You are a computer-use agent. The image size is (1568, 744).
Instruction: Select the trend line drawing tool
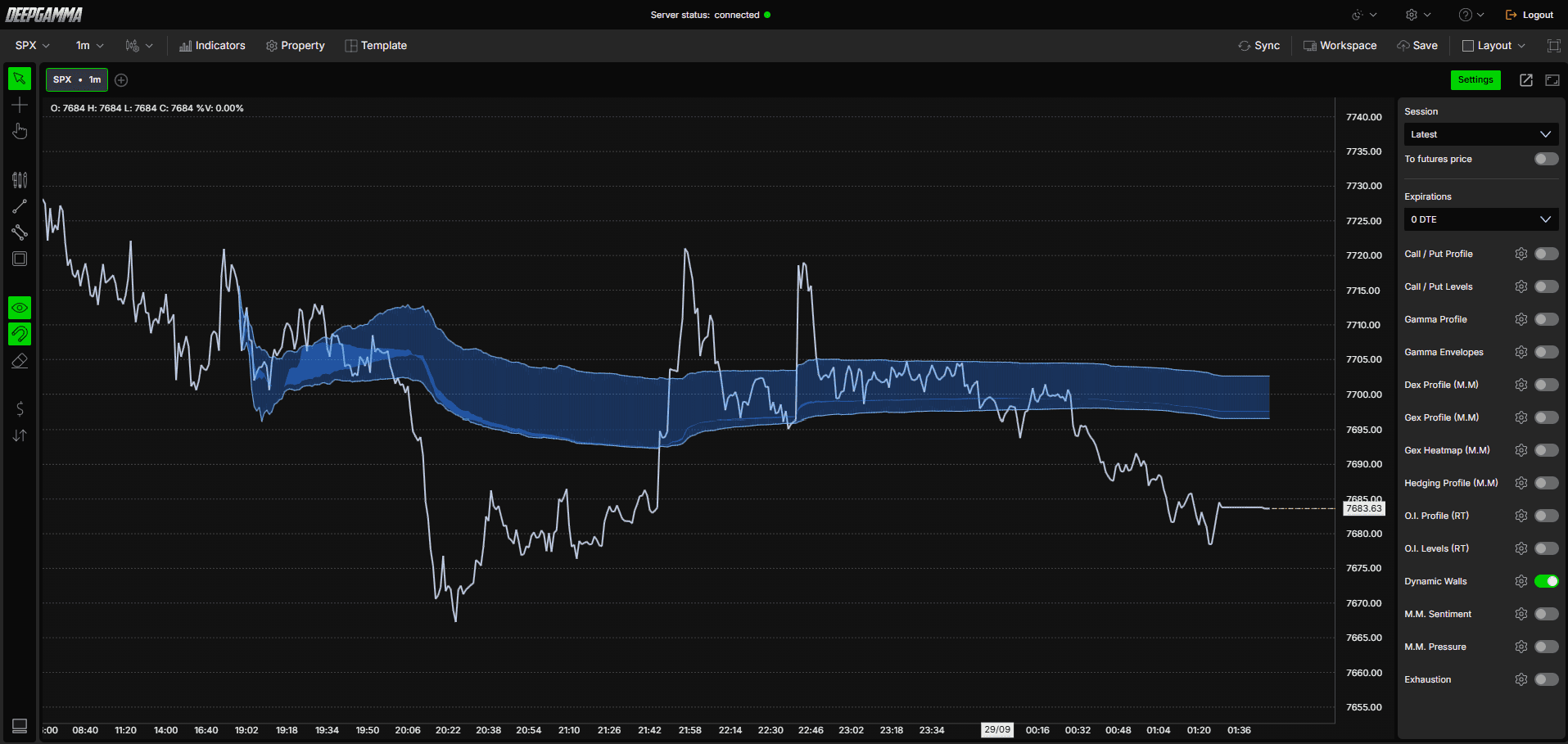[20, 206]
